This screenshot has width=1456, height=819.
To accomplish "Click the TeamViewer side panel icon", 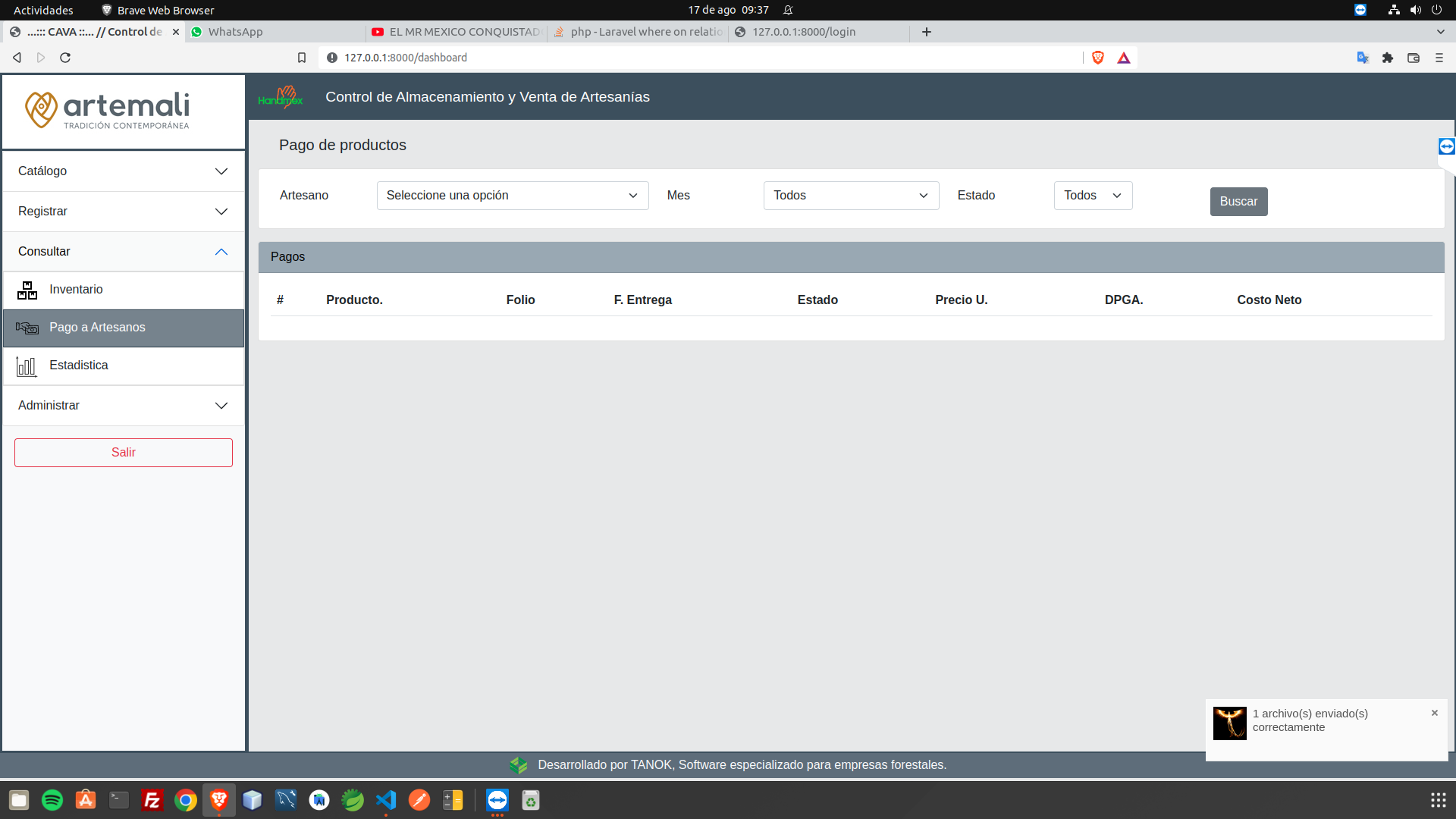I will point(1446,146).
